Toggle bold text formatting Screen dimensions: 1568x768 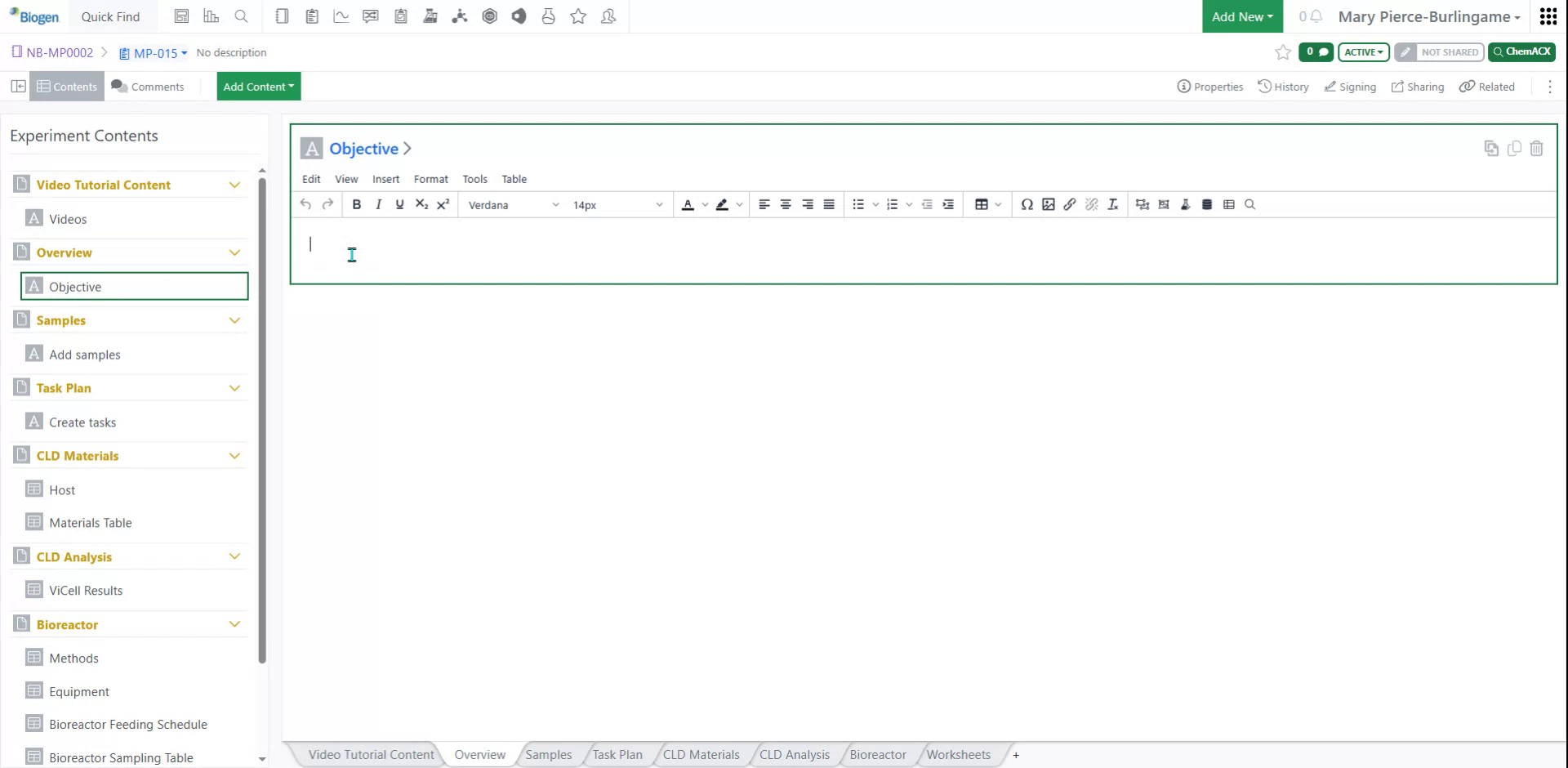point(356,204)
